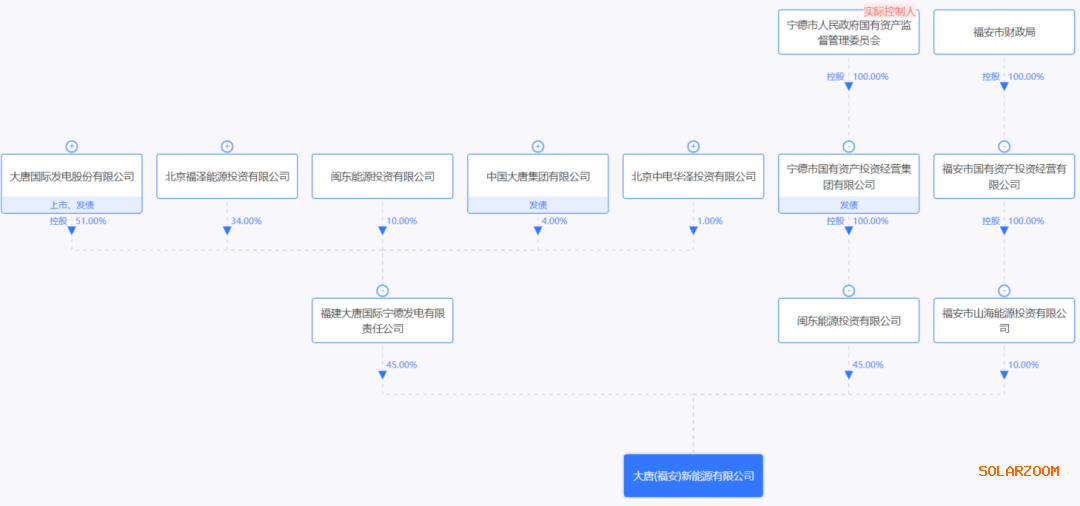This screenshot has height=506, width=1080.
Task: Collapse the 福安市国有资产投资经营有限公司 branch
Action: click(1004, 146)
